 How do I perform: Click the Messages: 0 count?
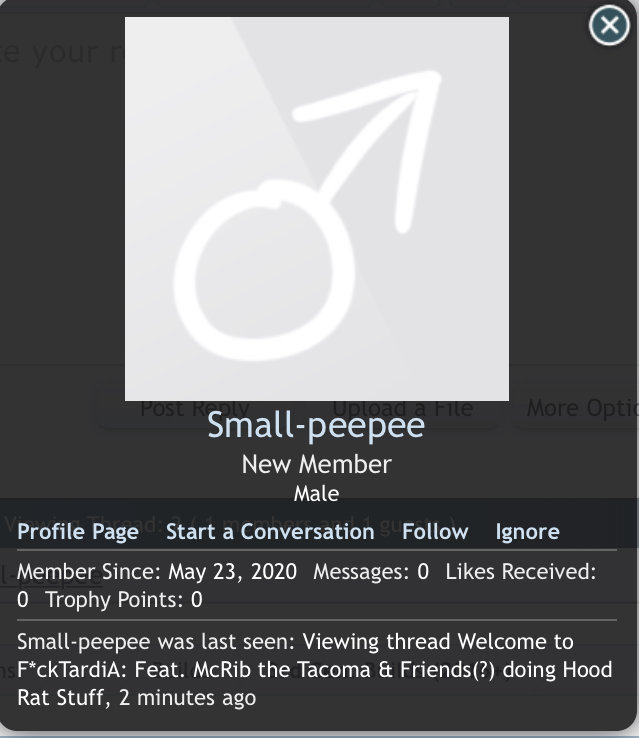371,572
